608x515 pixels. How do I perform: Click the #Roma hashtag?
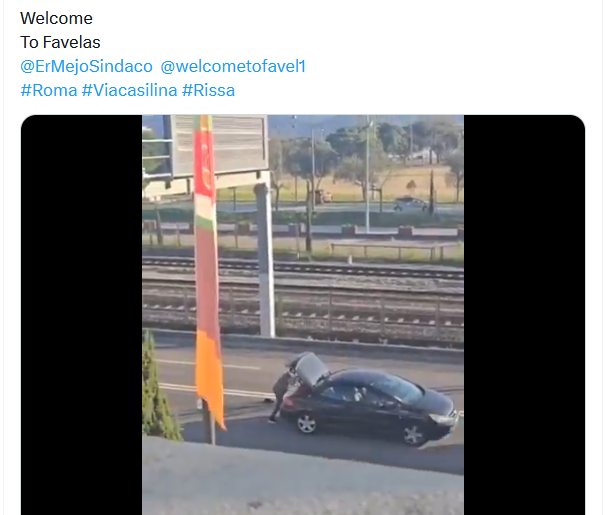coord(49,90)
